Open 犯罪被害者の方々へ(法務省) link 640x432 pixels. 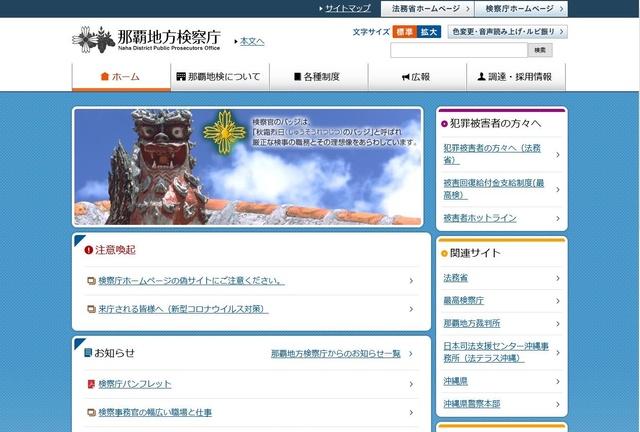coord(492,154)
